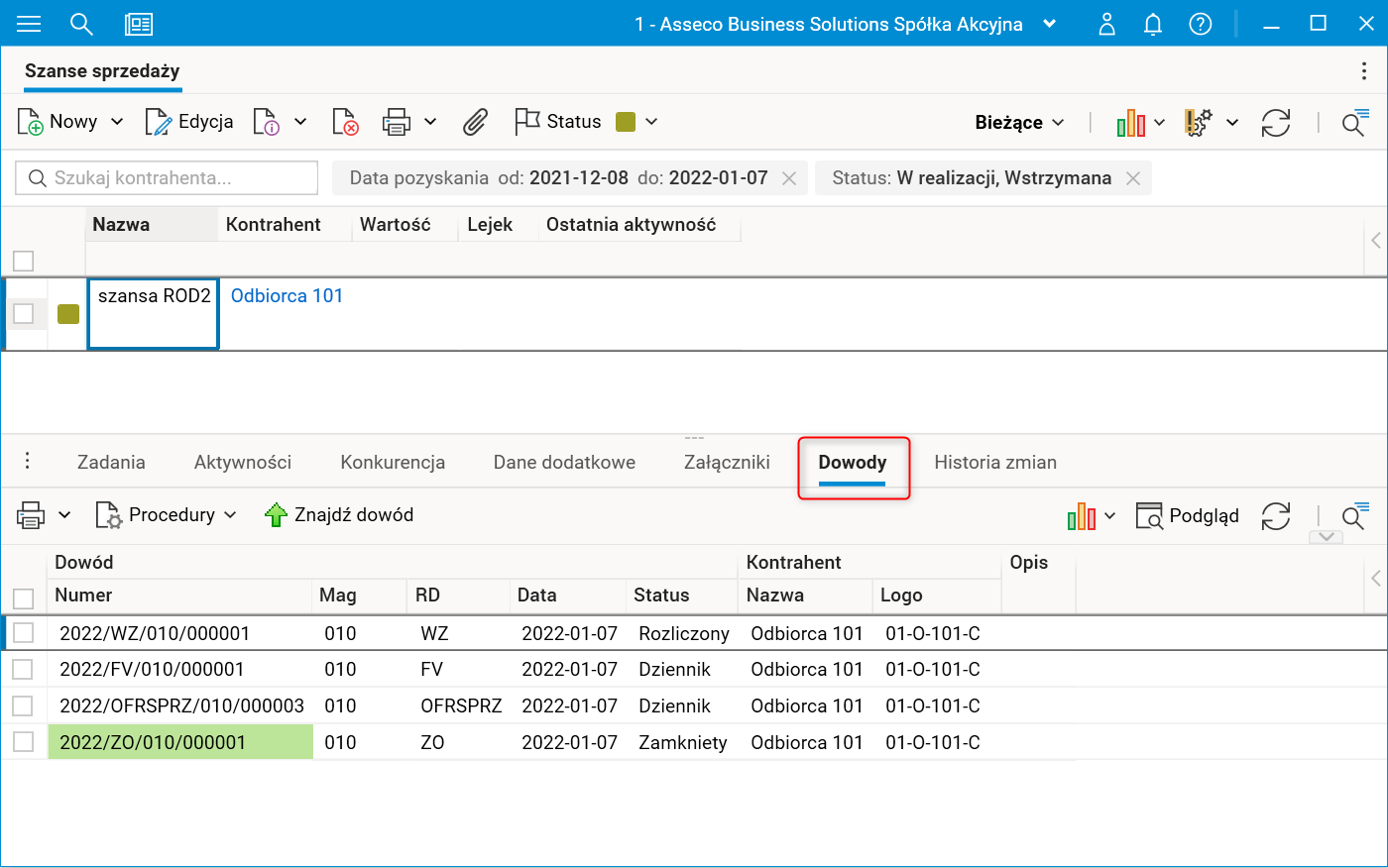Expand the Bieżące filter dropdown
Viewport: 1388px width, 868px height.
[x=1019, y=123]
